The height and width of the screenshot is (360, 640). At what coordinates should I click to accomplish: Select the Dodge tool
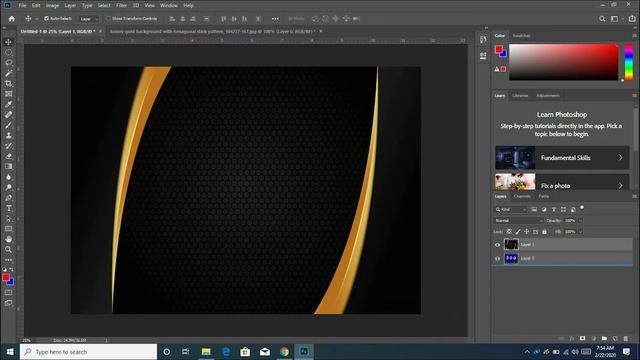9,187
